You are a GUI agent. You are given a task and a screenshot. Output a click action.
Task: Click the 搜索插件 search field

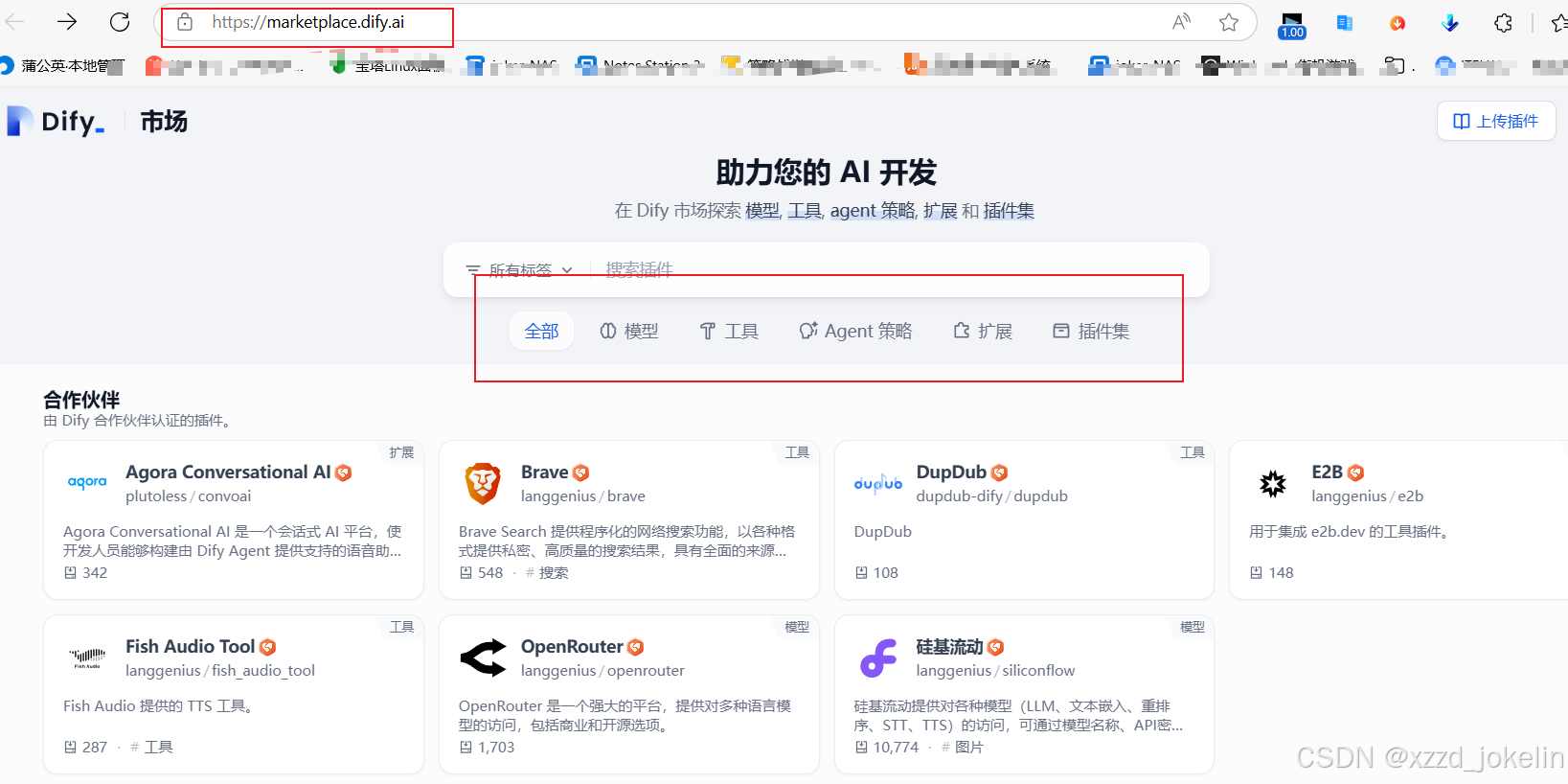(896, 270)
